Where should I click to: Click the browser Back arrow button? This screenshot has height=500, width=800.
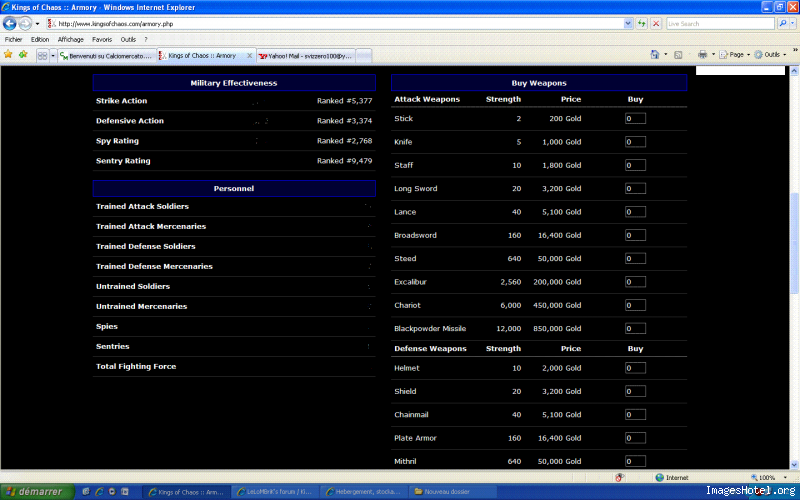(10, 23)
